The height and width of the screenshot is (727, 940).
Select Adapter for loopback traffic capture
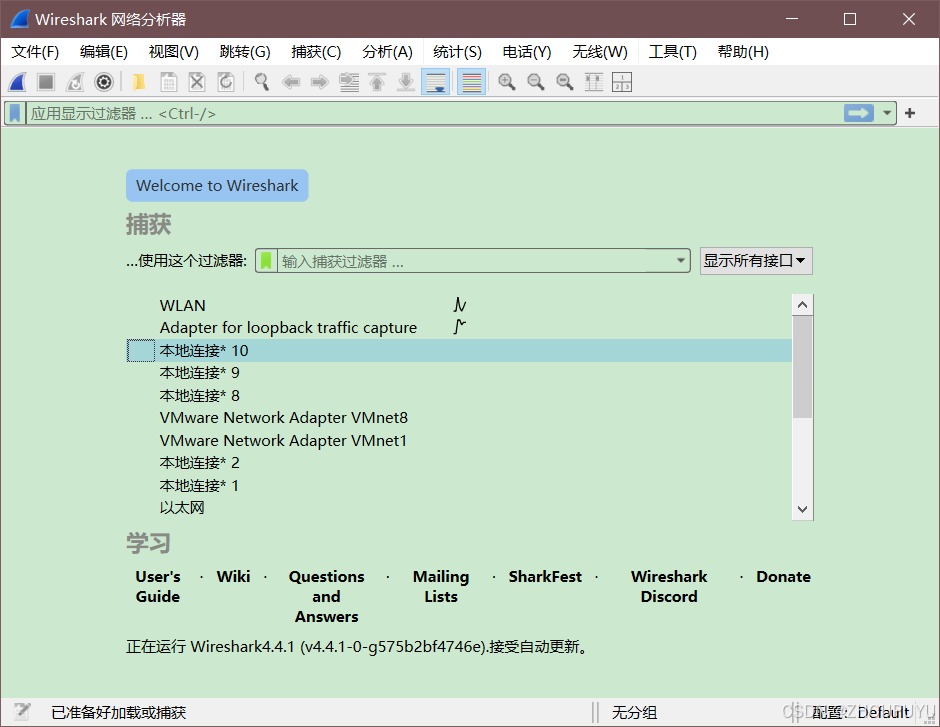pos(459,328)
